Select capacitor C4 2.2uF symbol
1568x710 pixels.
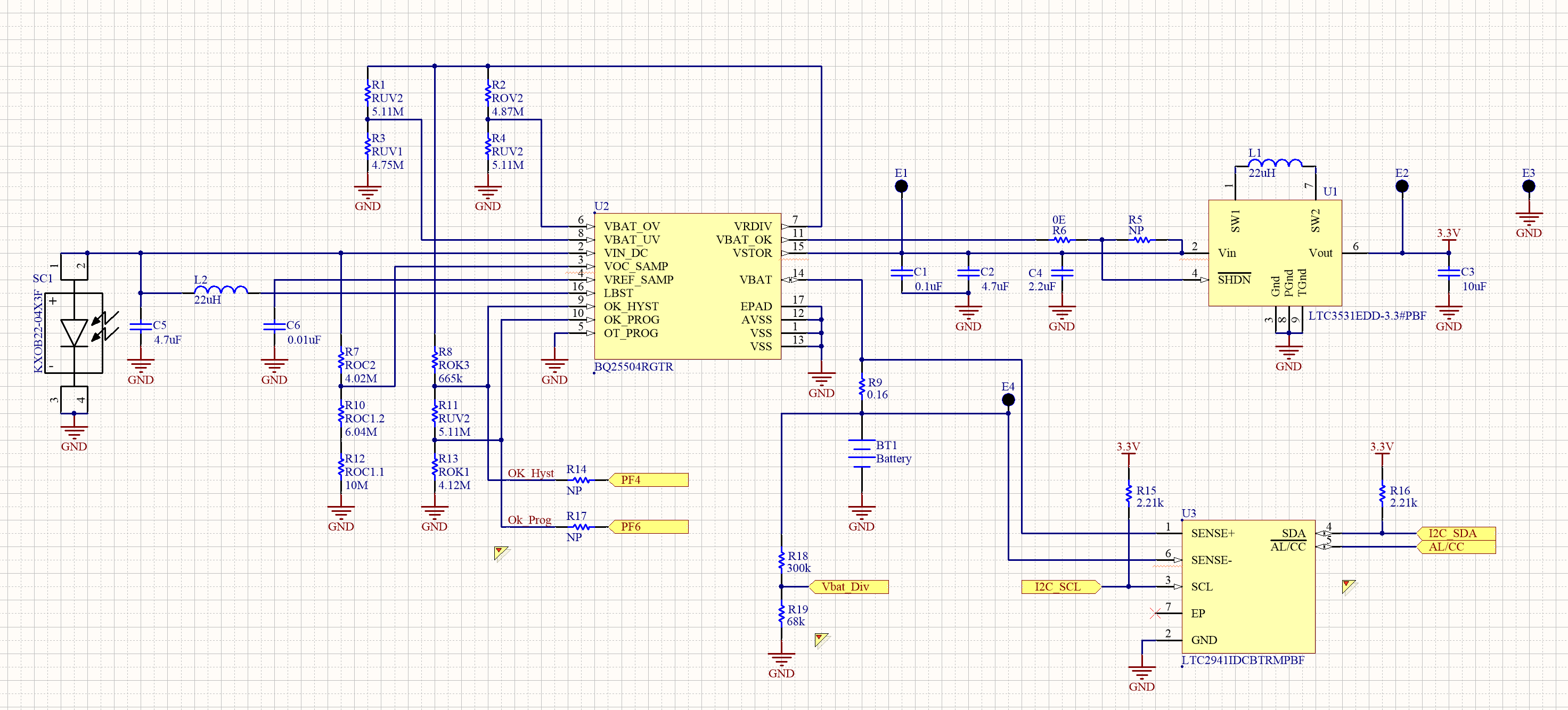pyautogui.click(x=1061, y=273)
